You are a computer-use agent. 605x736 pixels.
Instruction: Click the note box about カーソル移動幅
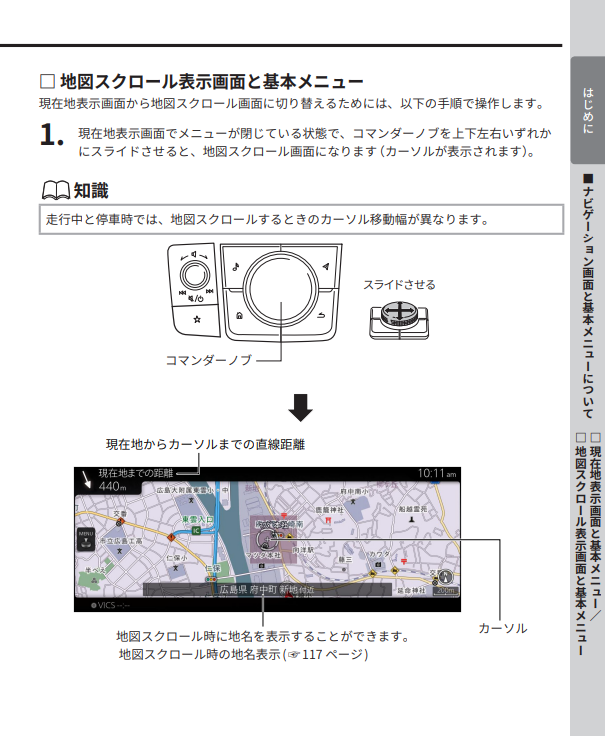pos(301,219)
